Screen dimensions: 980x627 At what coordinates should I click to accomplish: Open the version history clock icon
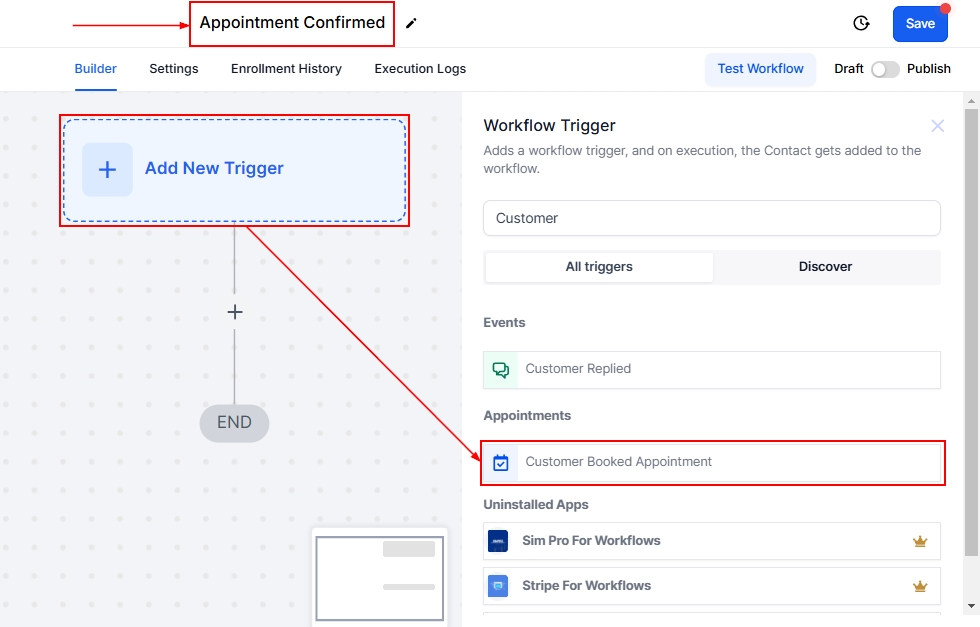tap(860, 23)
